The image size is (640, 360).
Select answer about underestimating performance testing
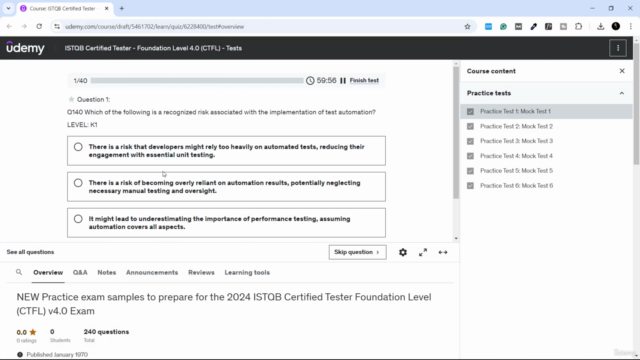[x=227, y=222]
